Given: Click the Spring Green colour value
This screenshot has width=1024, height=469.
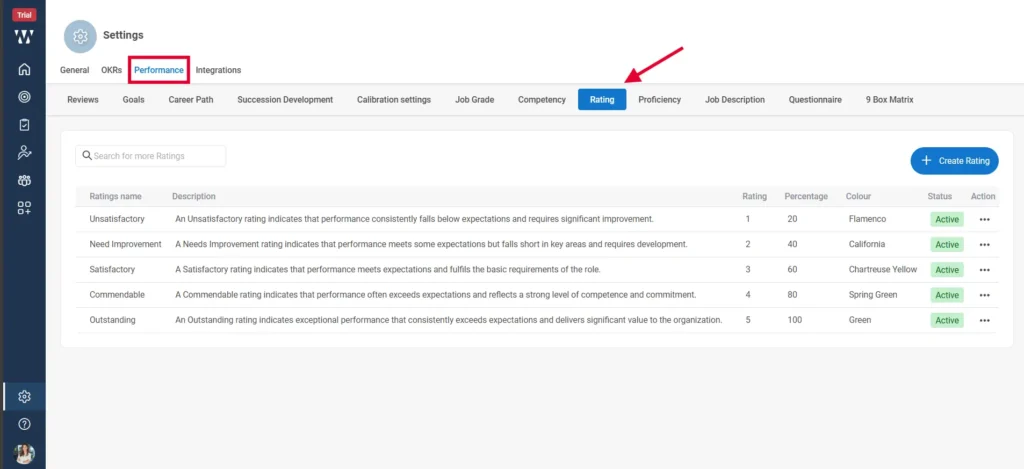Looking at the screenshot, I should point(873,295).
